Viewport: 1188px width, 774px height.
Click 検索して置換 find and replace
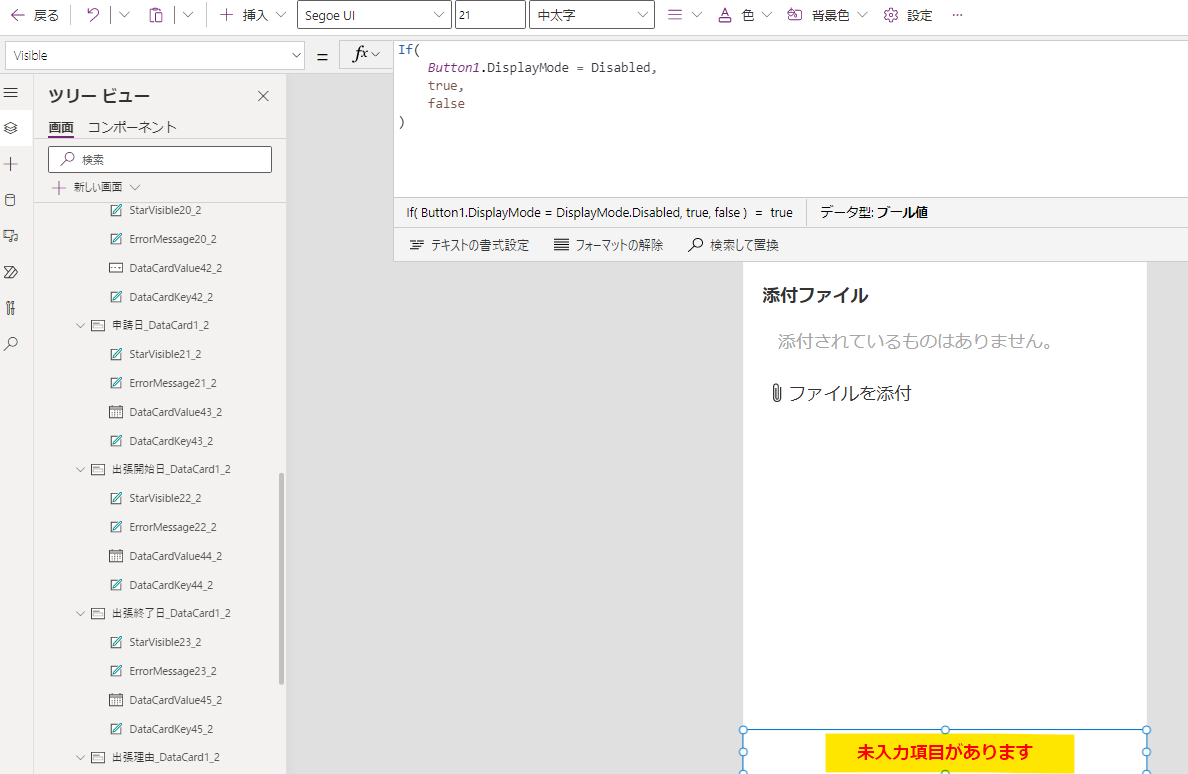[733, 245]
